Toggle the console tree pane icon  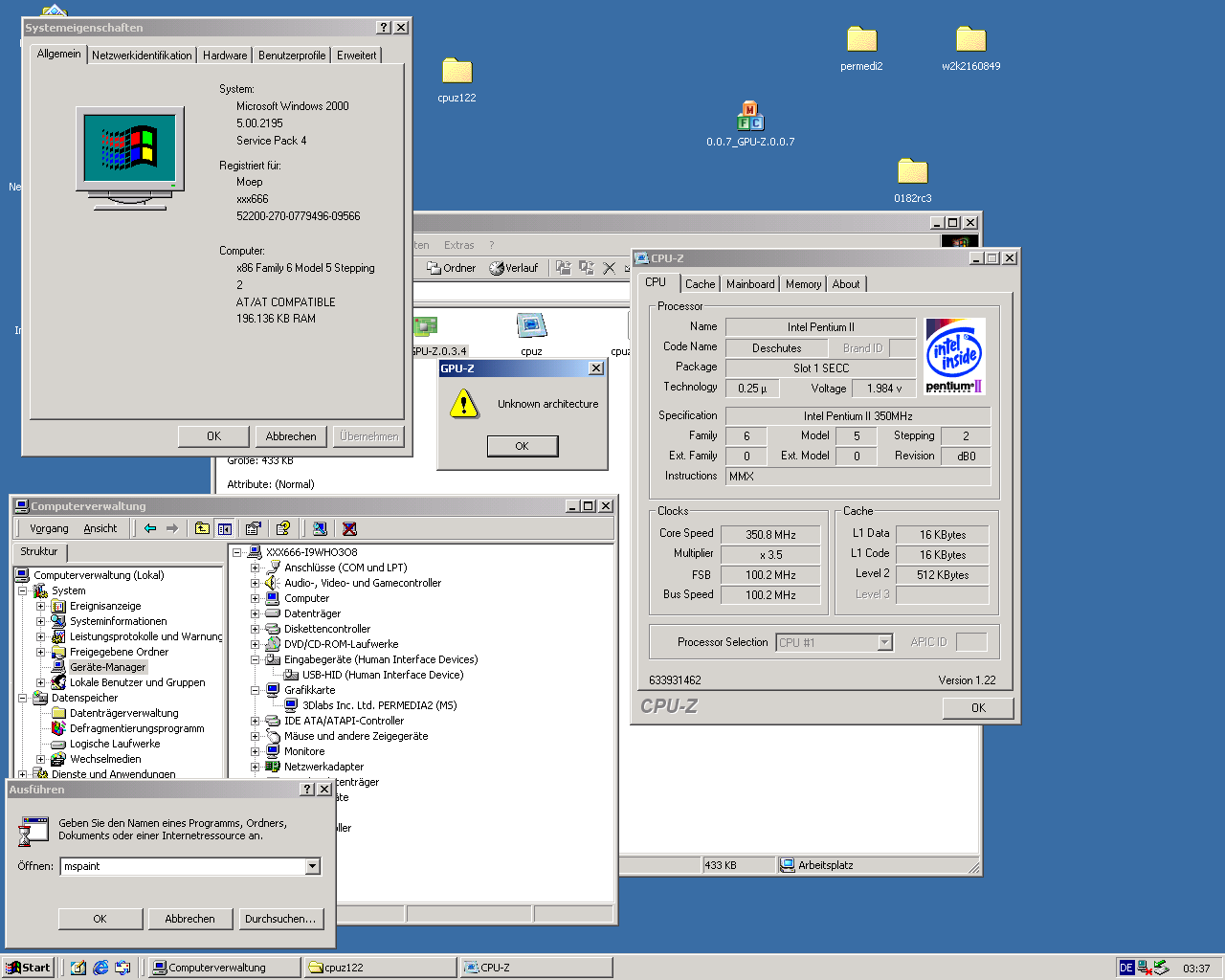pyautogui.click(x=224, y=528)
